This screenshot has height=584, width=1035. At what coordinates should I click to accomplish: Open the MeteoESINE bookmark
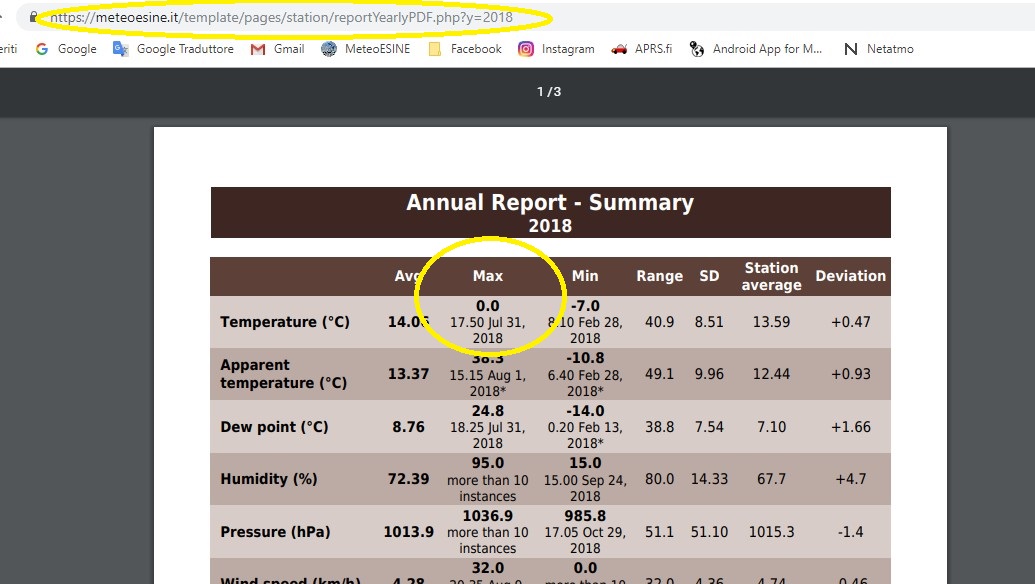coord(366,49)
